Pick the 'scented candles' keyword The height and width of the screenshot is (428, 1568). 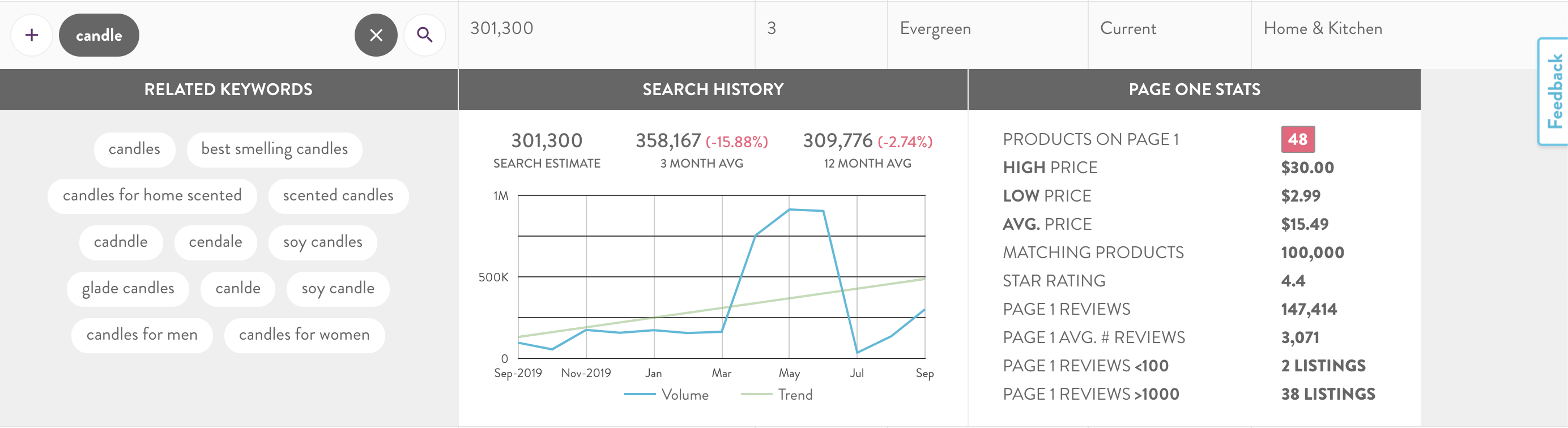point(338,196)
